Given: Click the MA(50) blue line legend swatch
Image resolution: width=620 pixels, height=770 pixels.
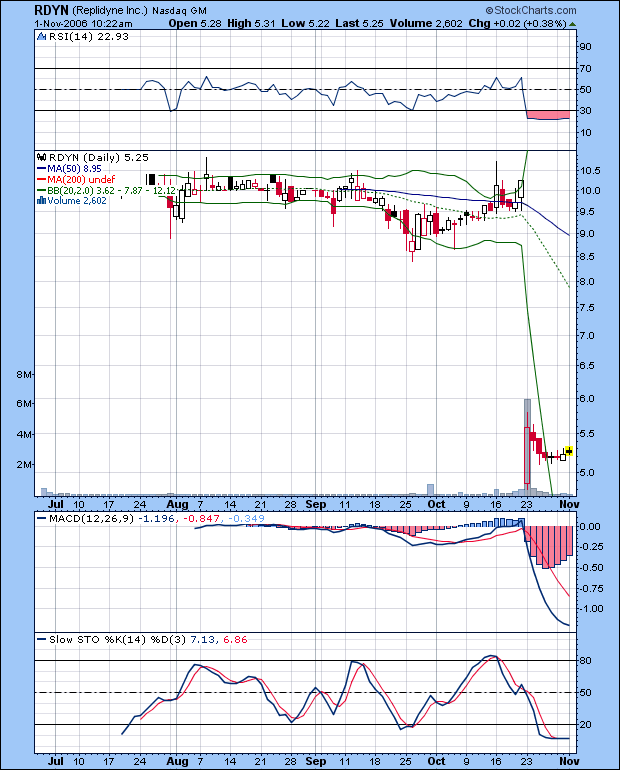Looking at the screenshot, I should coord(42,168).
